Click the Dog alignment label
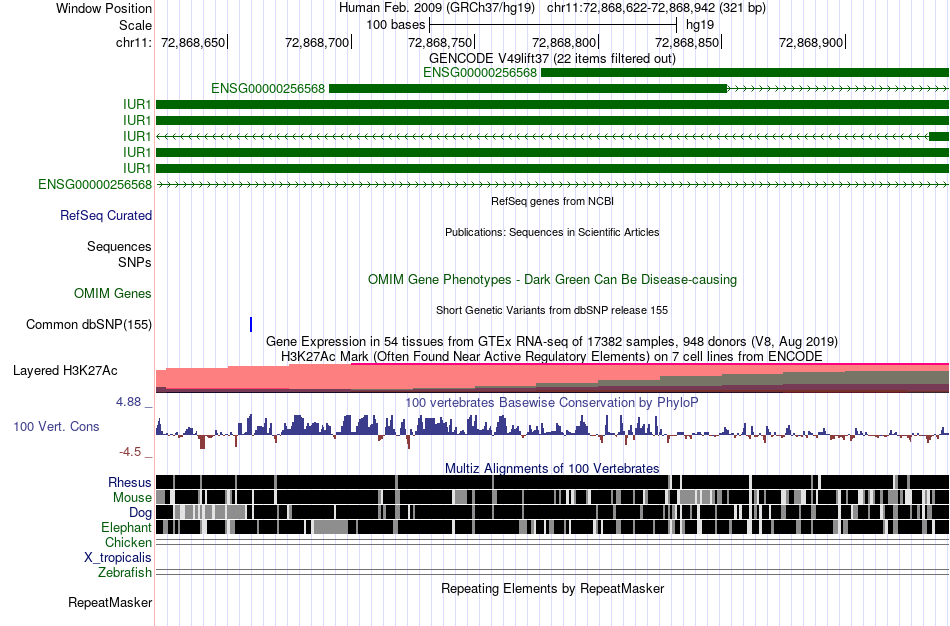Viewport: 950px width, 626px height. pos(140,513)
